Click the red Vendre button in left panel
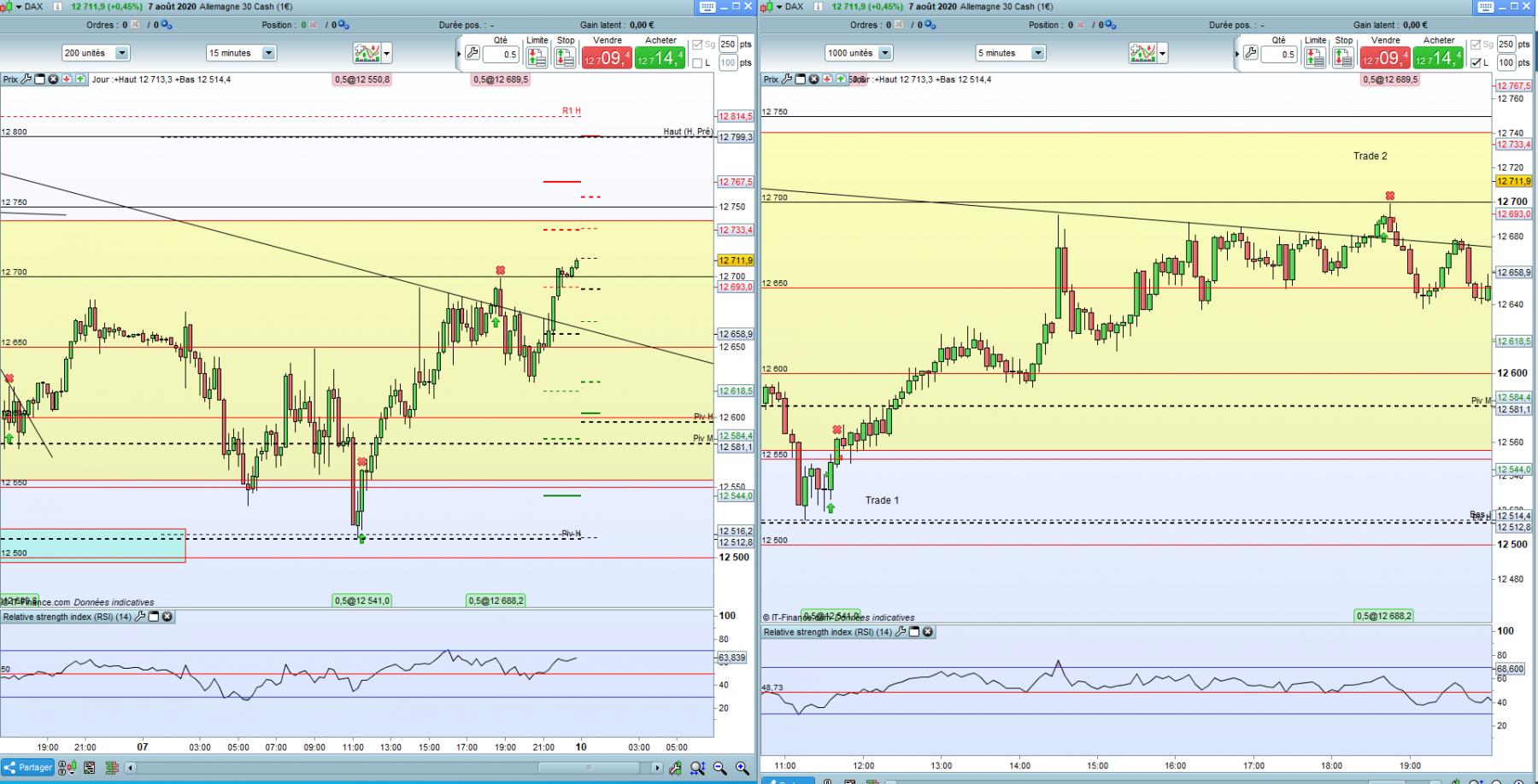This screenshot has width=1538, height=784. coord(607,58)
